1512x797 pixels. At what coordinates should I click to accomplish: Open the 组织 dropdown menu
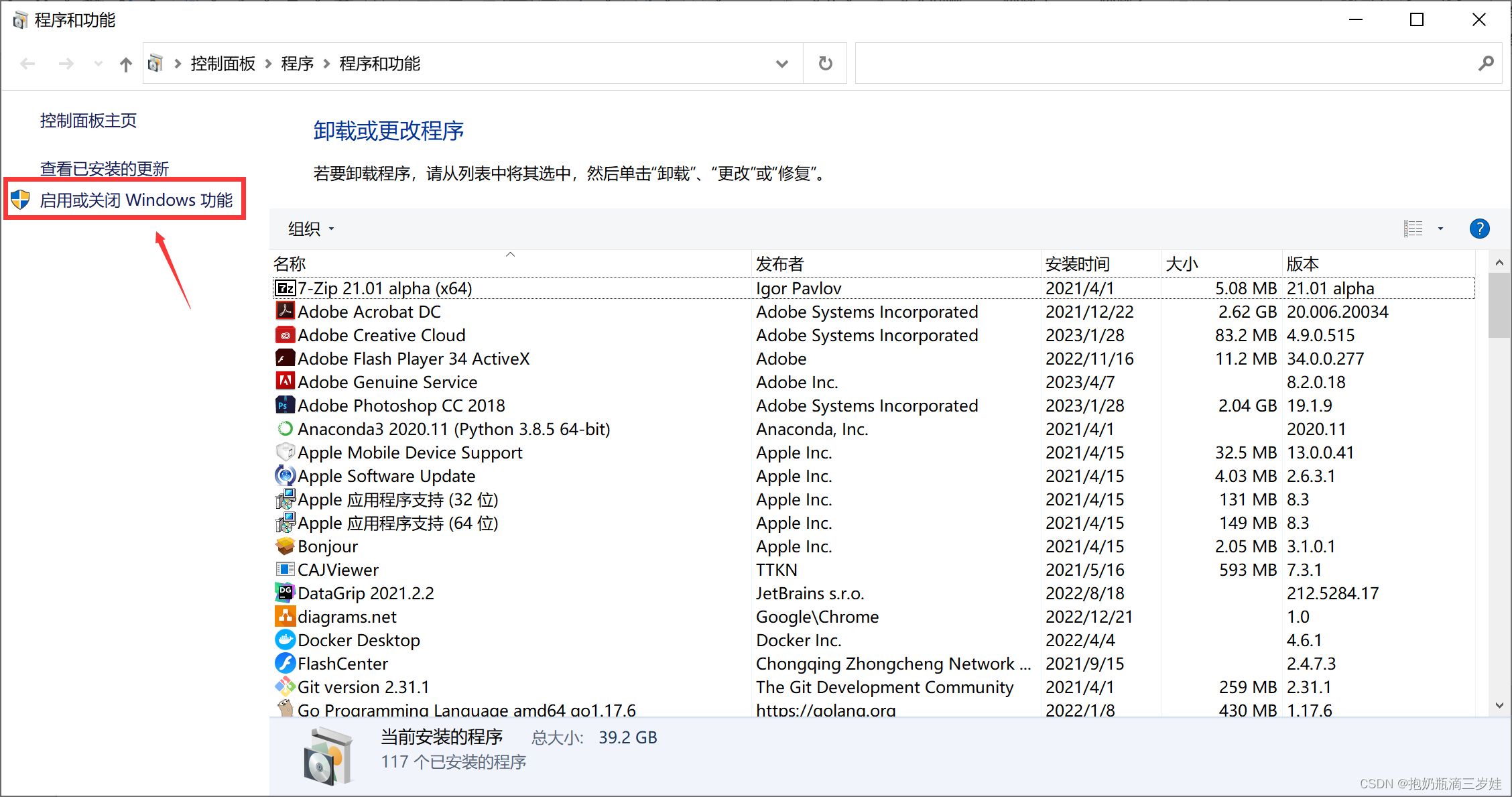(310, 229)
